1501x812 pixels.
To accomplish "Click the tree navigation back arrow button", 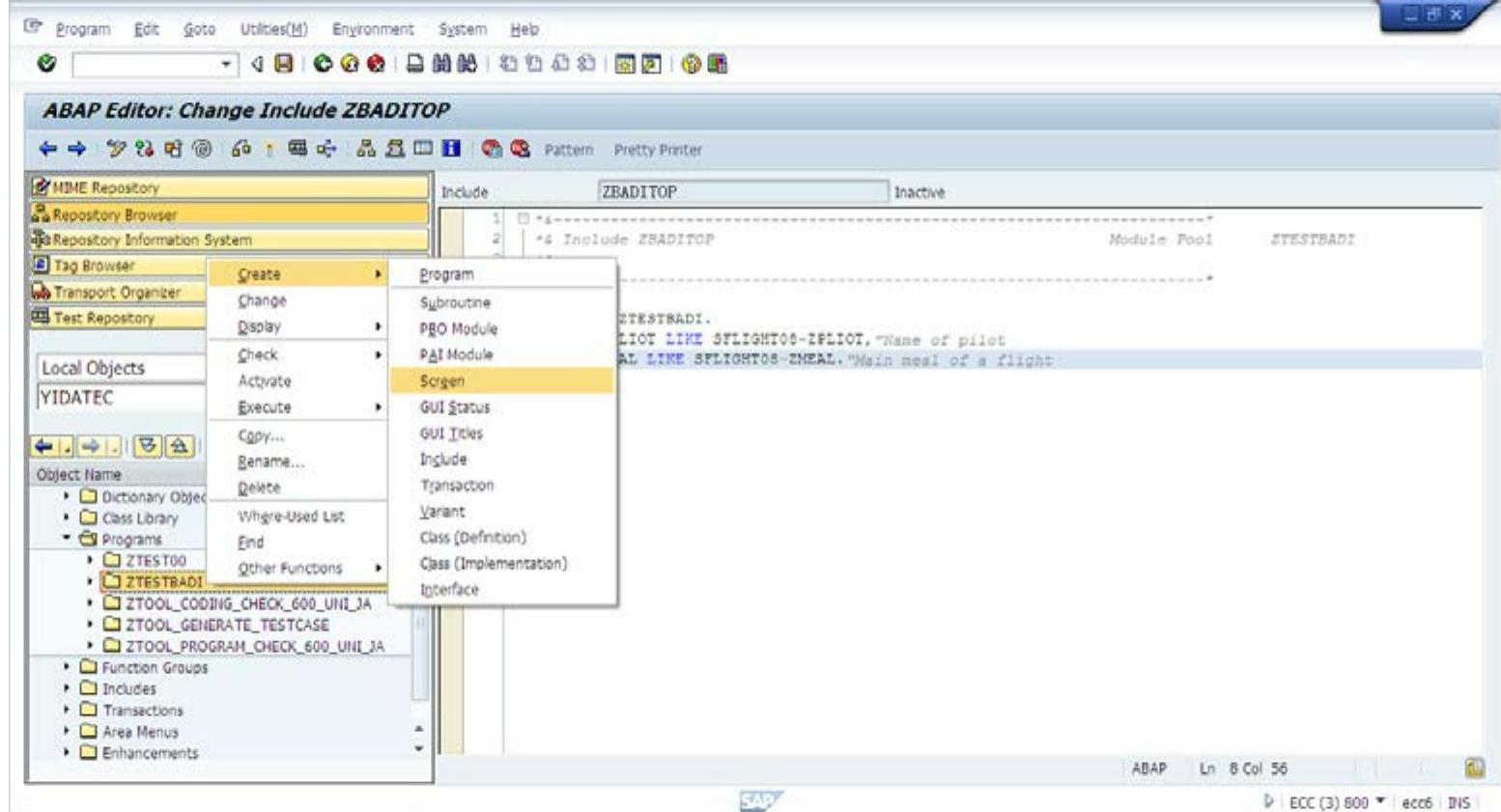I will 44,446.
